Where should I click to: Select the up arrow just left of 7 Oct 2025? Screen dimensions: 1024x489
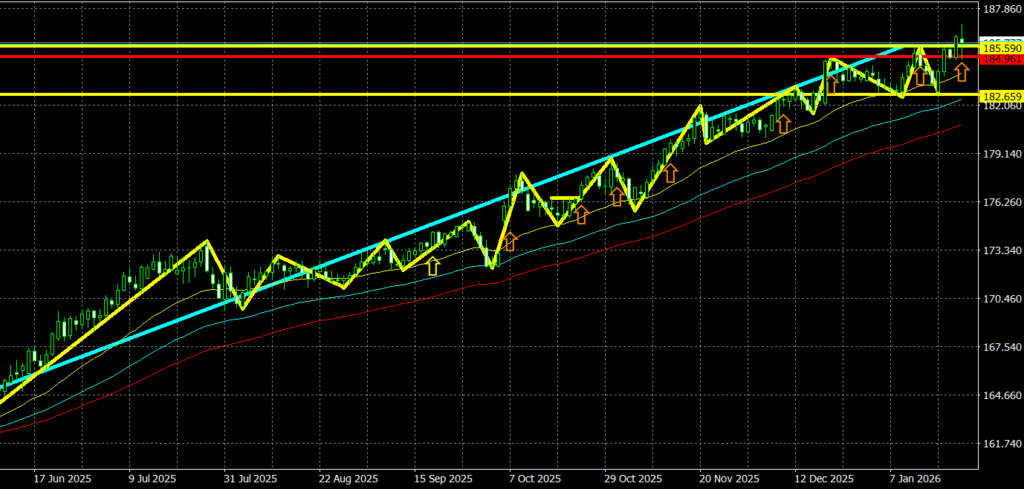click(509, 240)
